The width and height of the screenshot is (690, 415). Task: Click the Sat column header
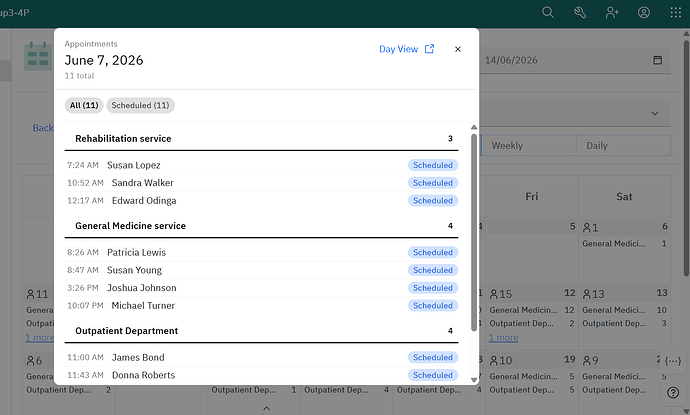pos(624,197)
